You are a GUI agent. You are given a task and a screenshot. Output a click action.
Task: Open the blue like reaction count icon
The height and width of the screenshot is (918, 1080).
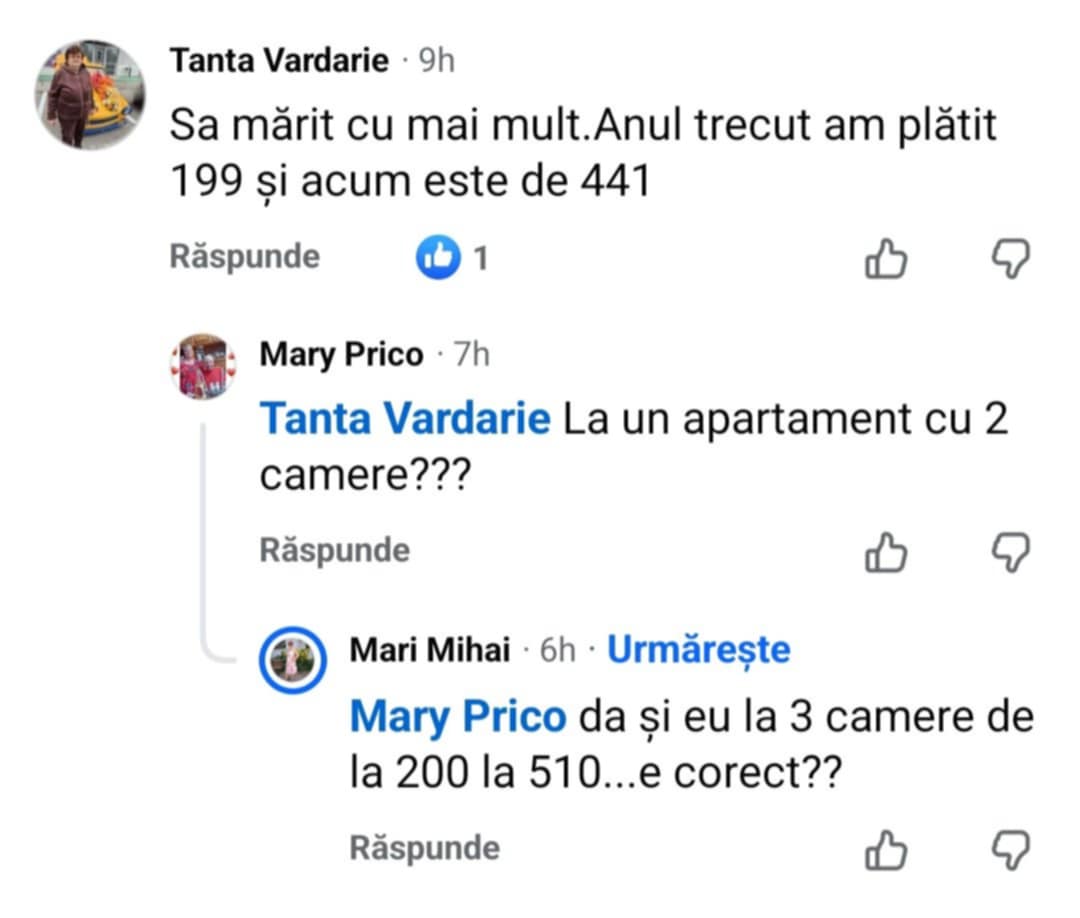pyautogui.click(x=437, y=259)
